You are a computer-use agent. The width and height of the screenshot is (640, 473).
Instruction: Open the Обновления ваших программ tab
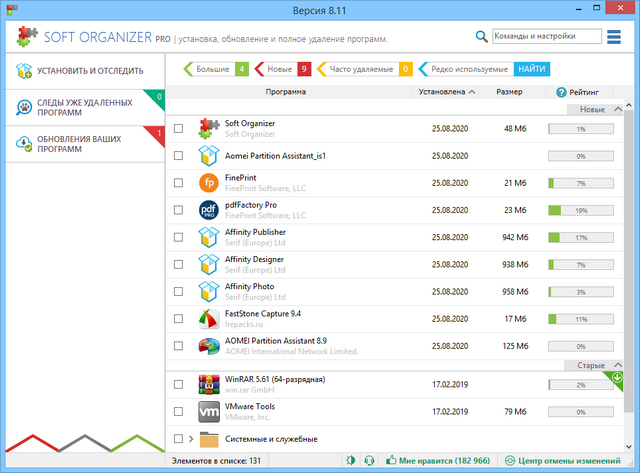pos(83,144)
